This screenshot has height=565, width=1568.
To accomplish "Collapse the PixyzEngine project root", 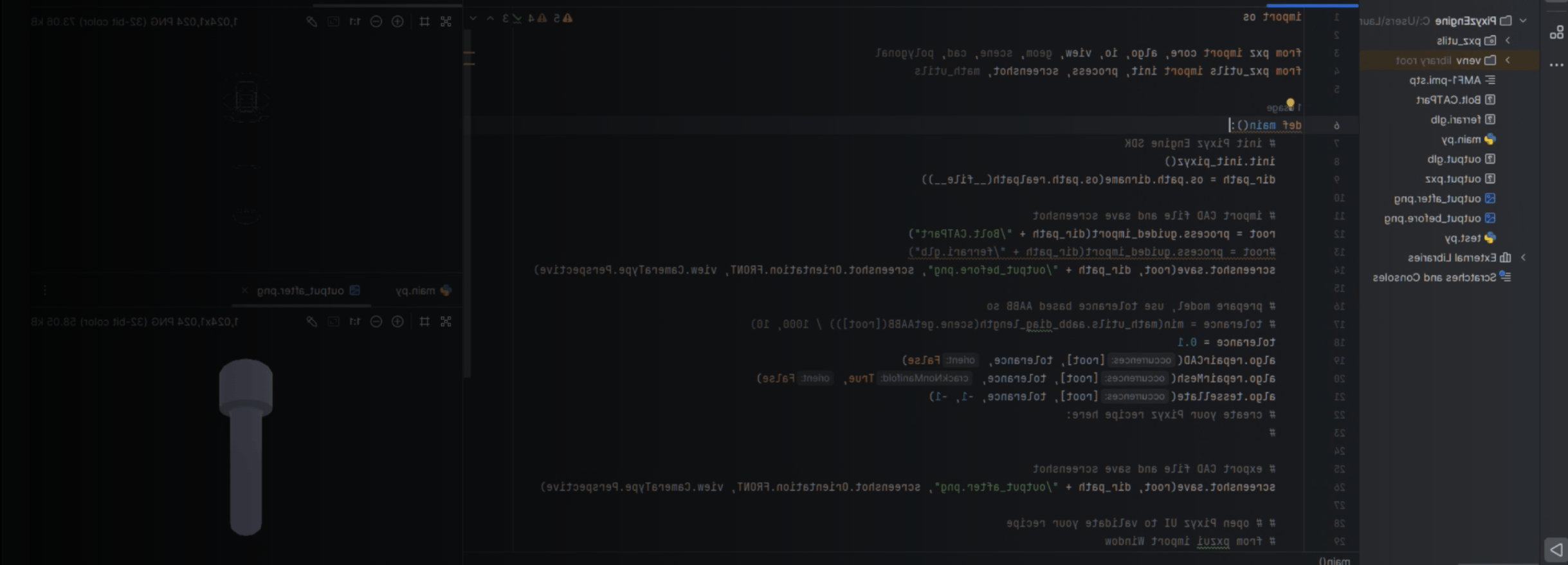I will 1523,21.
